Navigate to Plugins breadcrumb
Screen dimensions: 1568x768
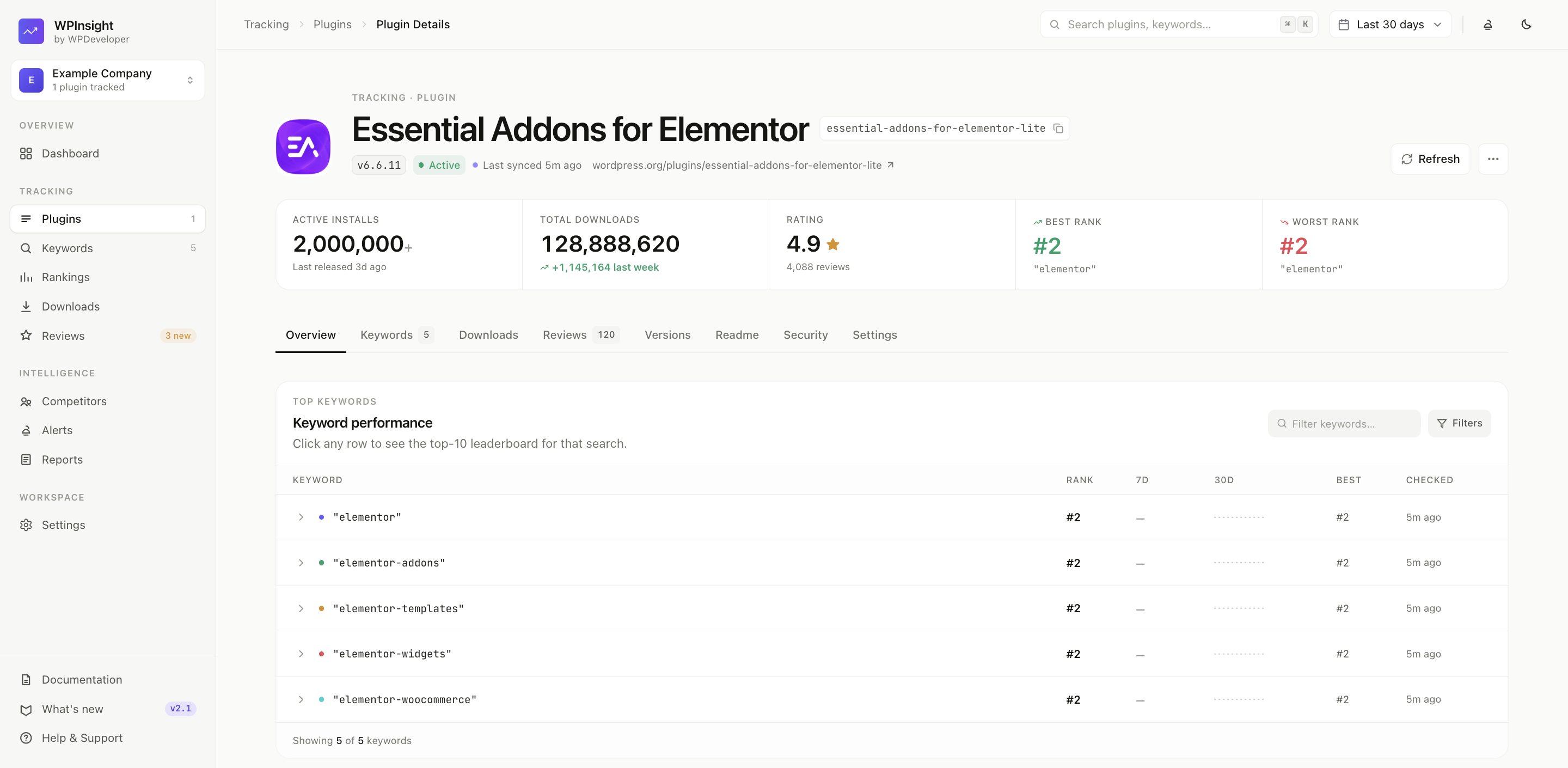(x=332, y=25)
